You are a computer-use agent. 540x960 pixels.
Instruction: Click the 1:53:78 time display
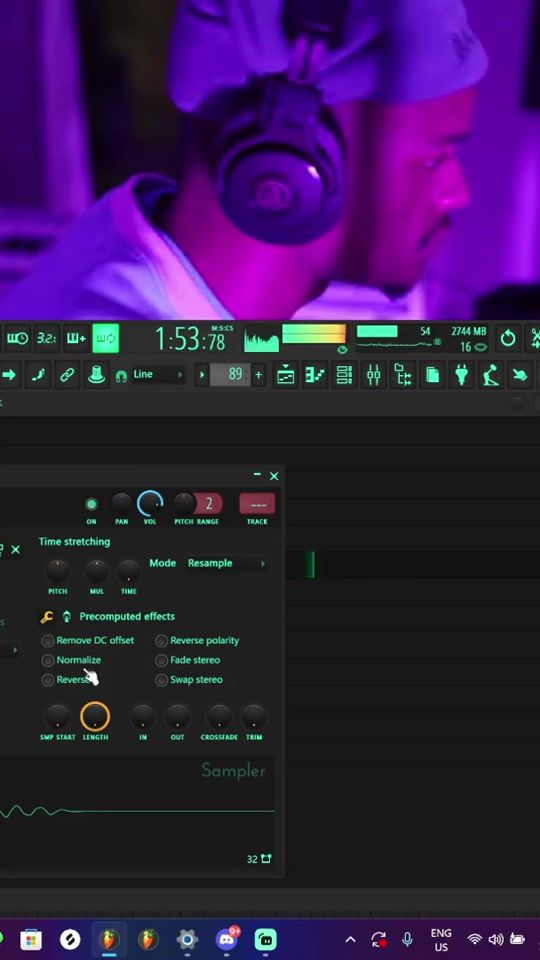click(x=189, y=339)
